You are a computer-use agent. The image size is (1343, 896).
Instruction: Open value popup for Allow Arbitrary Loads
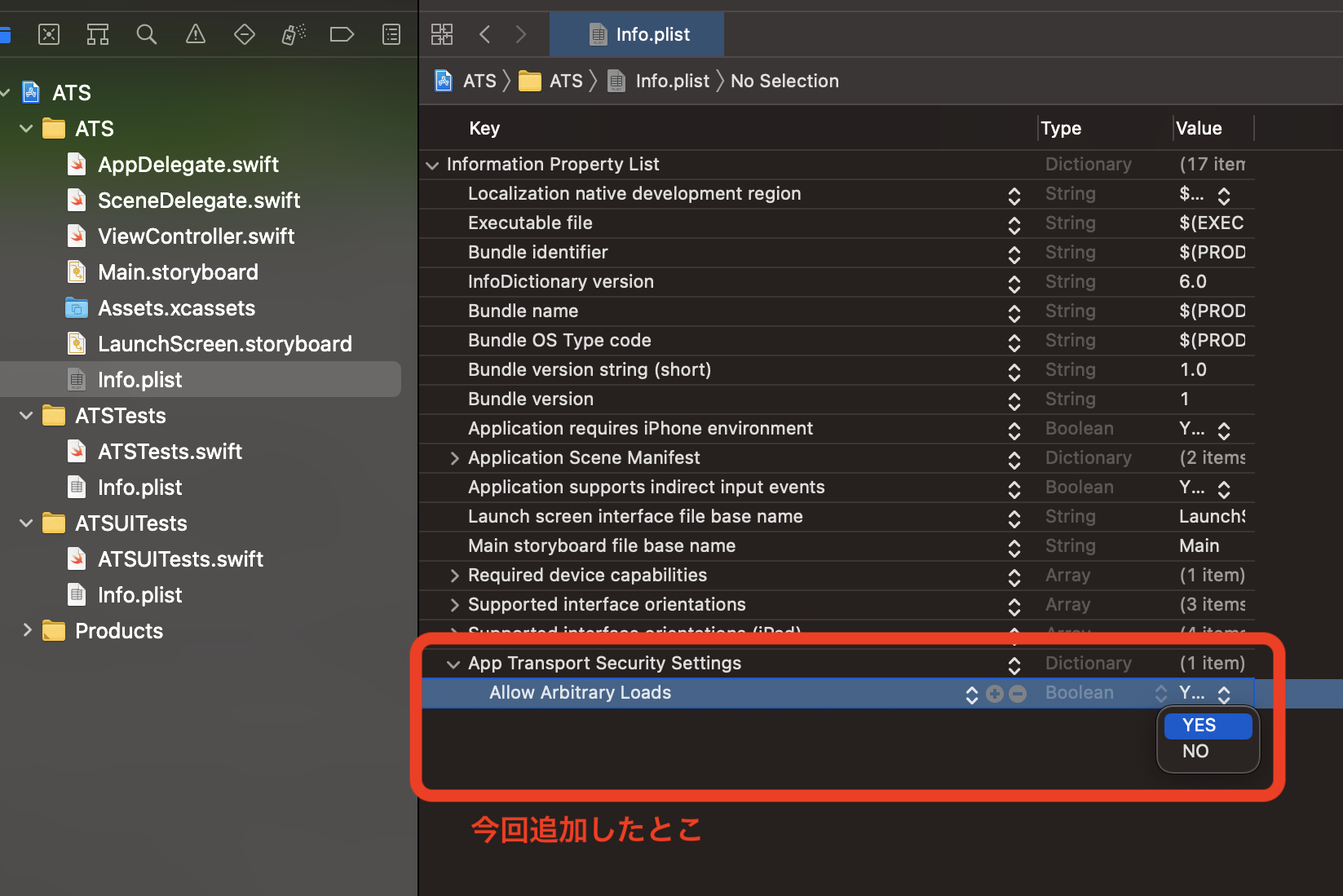1224,695
